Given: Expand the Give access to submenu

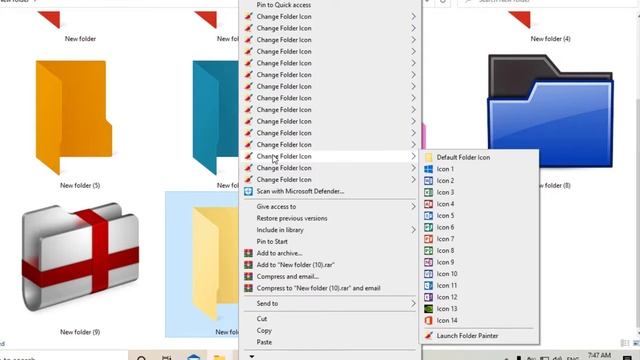Looking at the screenshot, I should 330,207.
